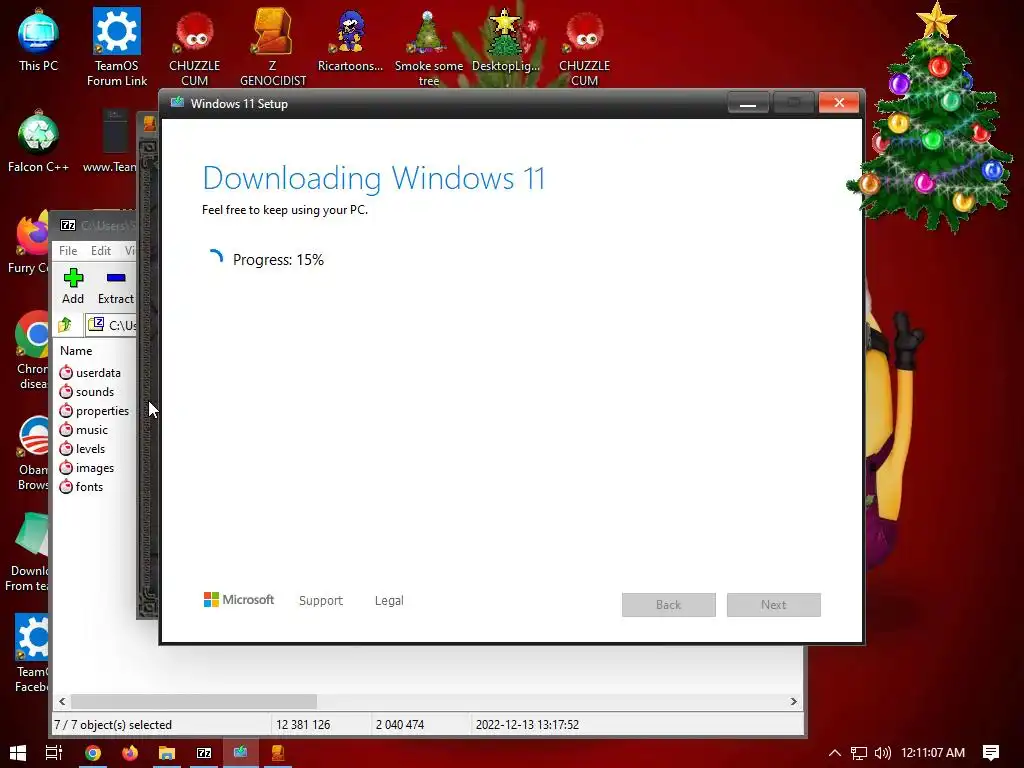
Task: Open the File menu in 7-Zip
Action: pos(68,251)
